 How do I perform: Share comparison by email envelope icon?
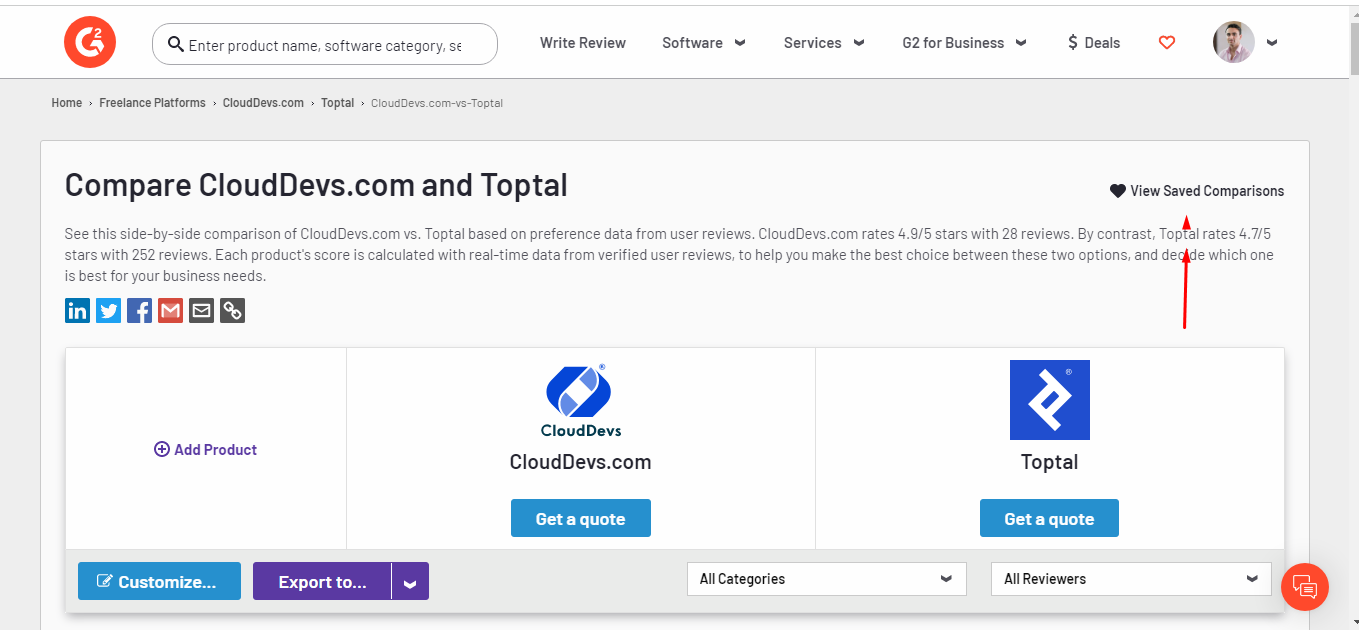pos(201,310)
